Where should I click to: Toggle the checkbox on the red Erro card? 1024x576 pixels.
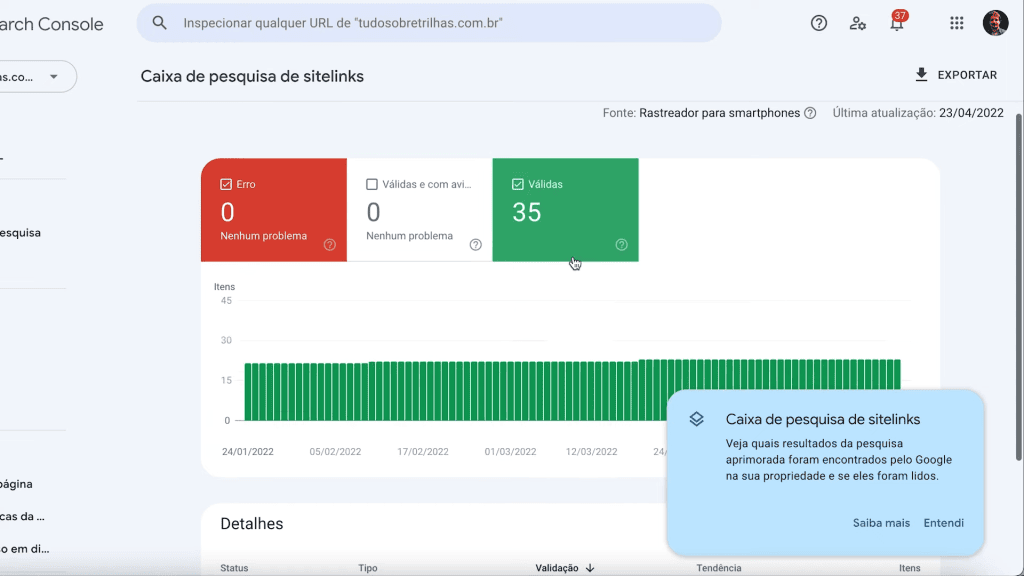224,184
